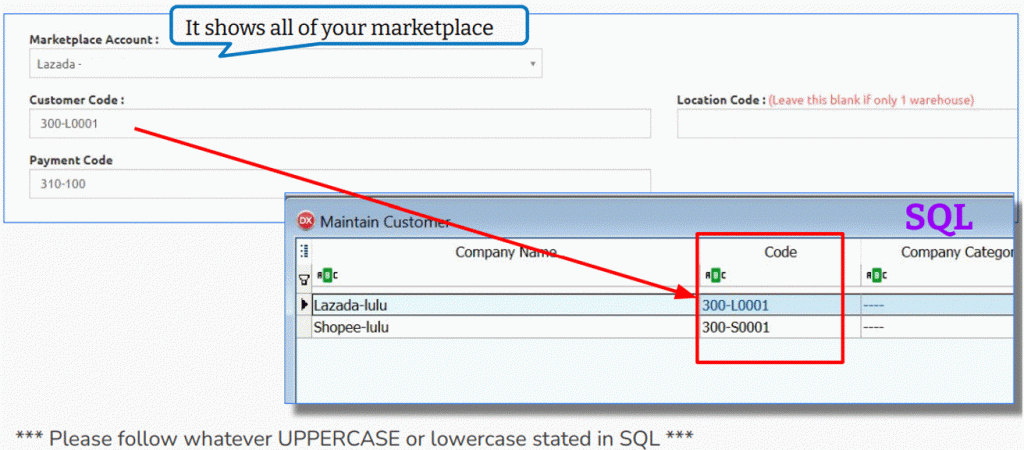
Task: Click Company Category cell of Lazada-lulu row
Action: [x=937, y=305]
